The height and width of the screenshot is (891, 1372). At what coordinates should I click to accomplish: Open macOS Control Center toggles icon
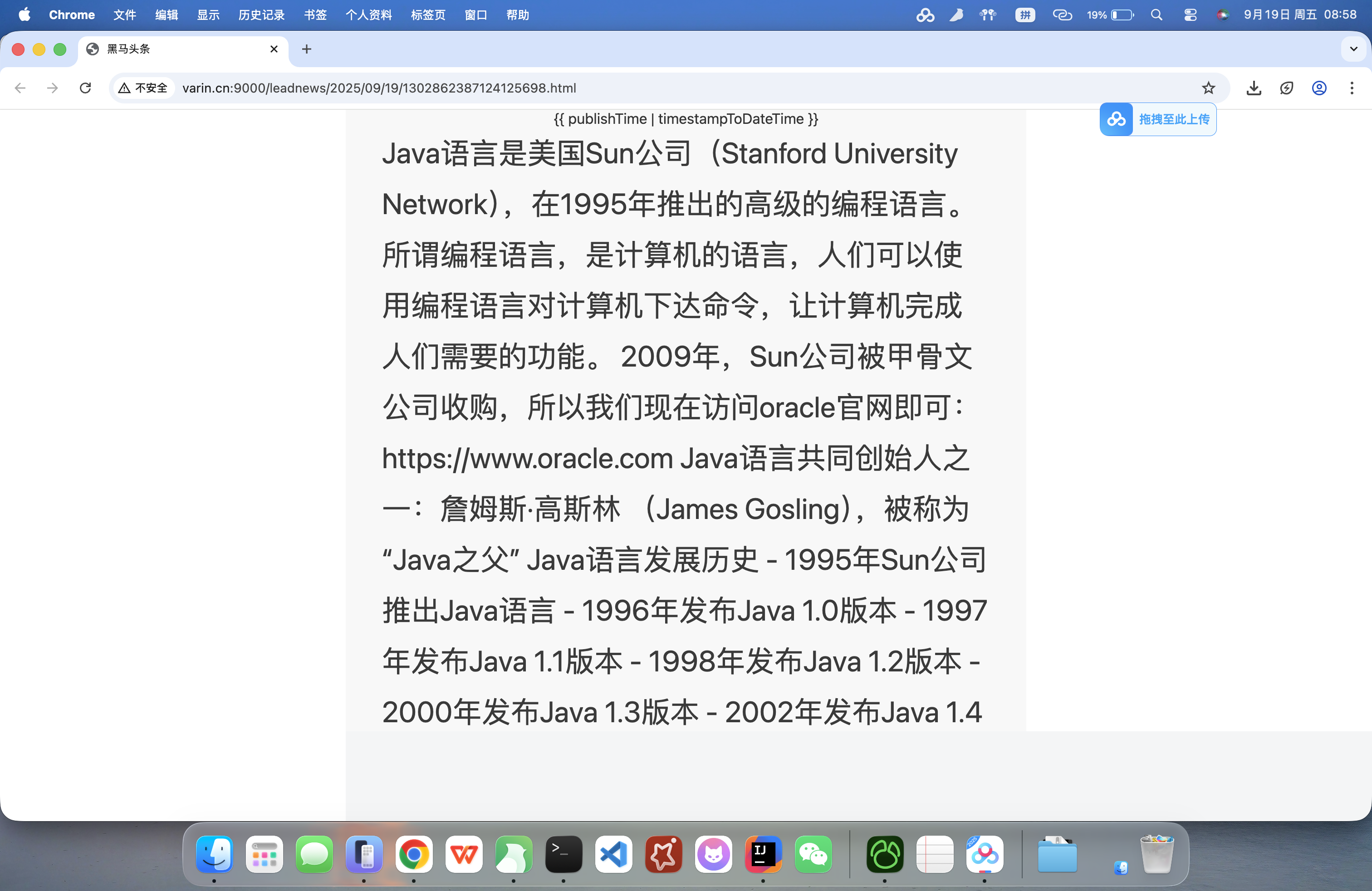click(x=1190, y=15)
